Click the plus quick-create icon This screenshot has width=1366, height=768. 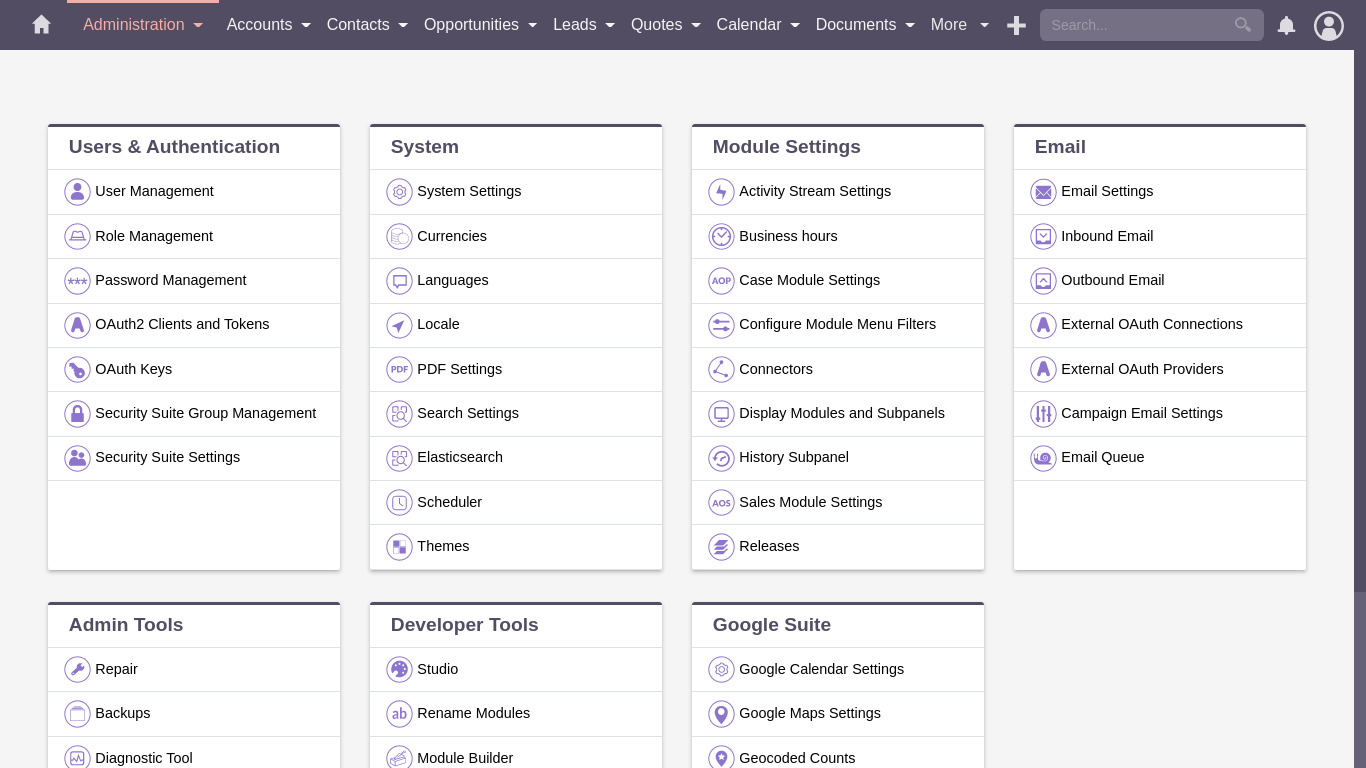(1016, 25)
